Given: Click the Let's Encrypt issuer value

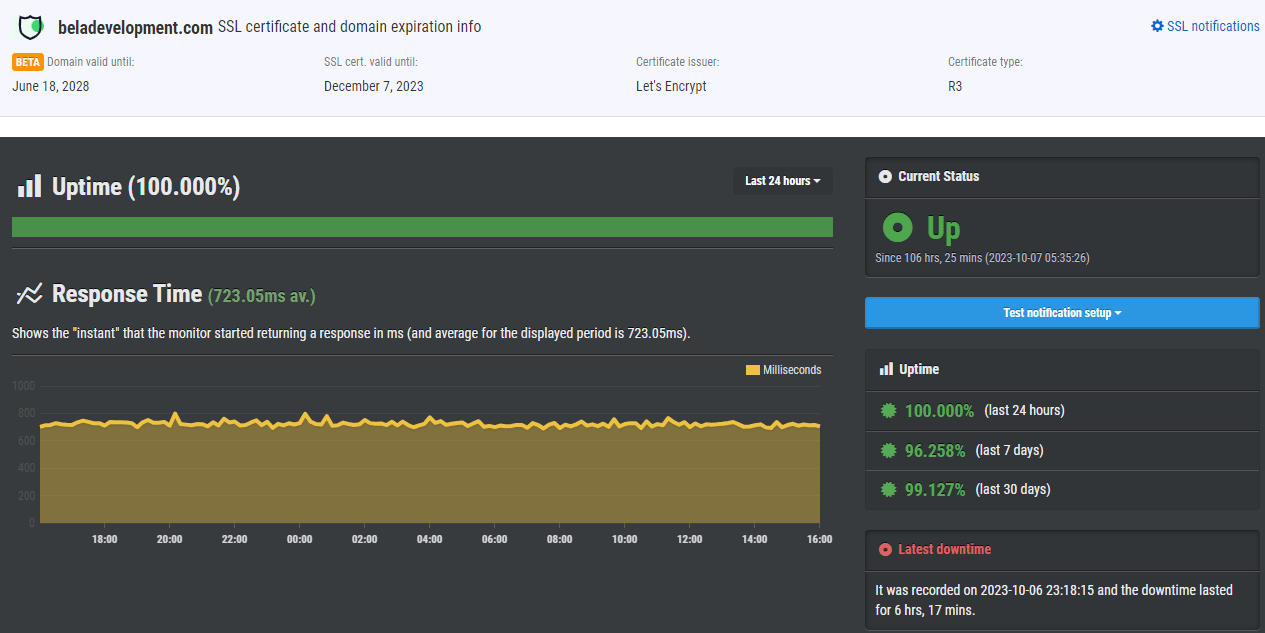Looking at the screenshot, I should tap(671, 86).
